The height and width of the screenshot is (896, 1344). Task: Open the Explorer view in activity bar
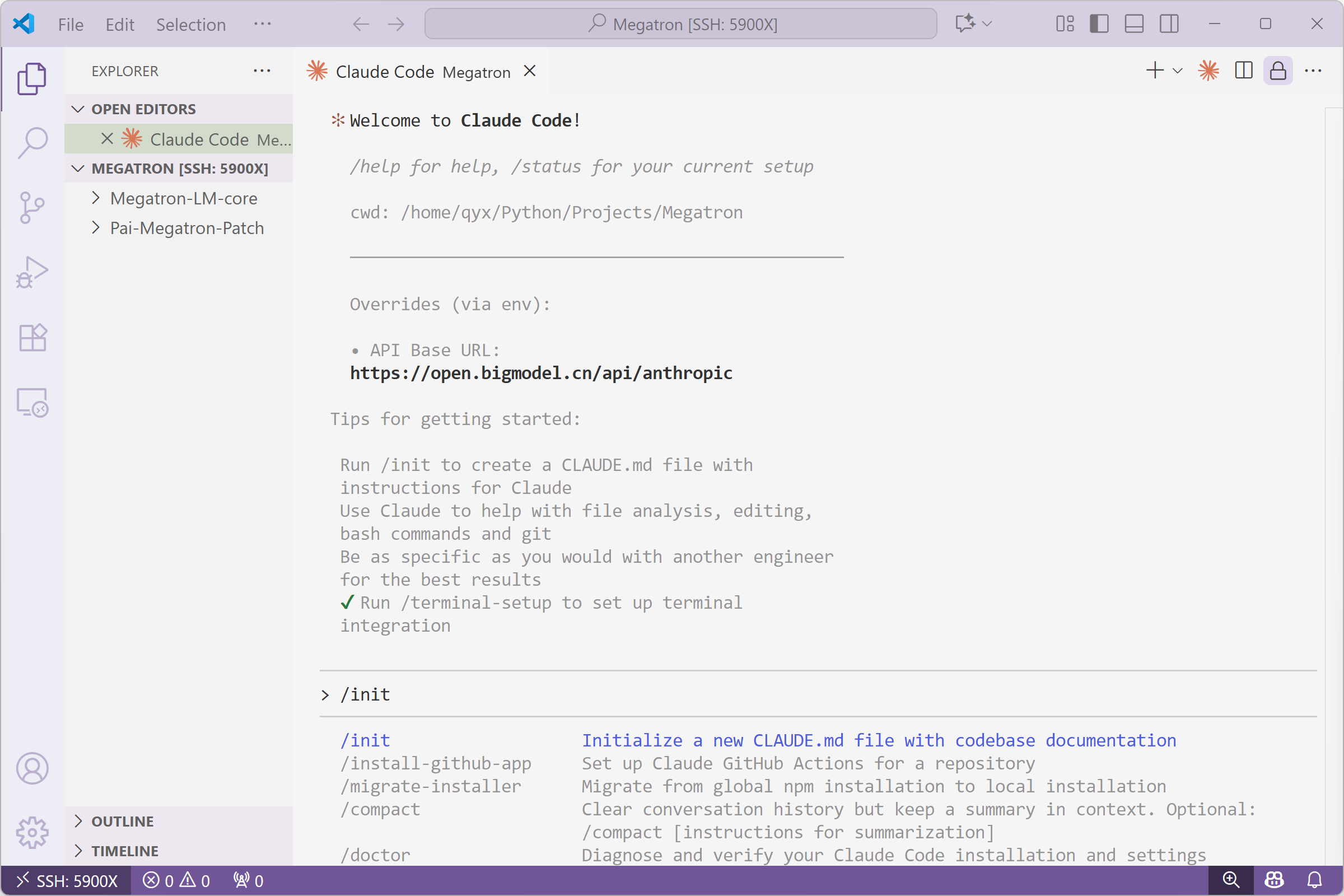pyautogui.click(x=32, y=78)
